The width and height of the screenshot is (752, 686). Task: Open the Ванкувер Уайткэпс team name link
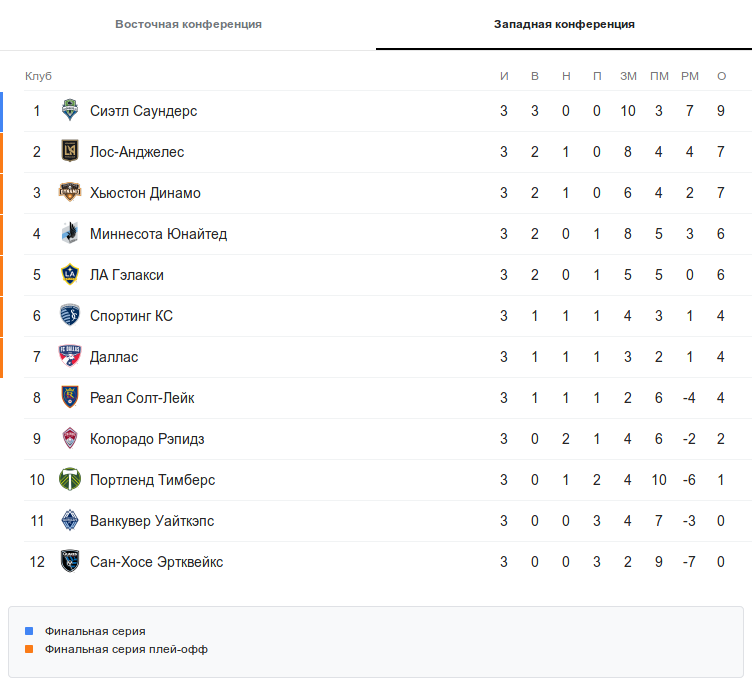151,521
